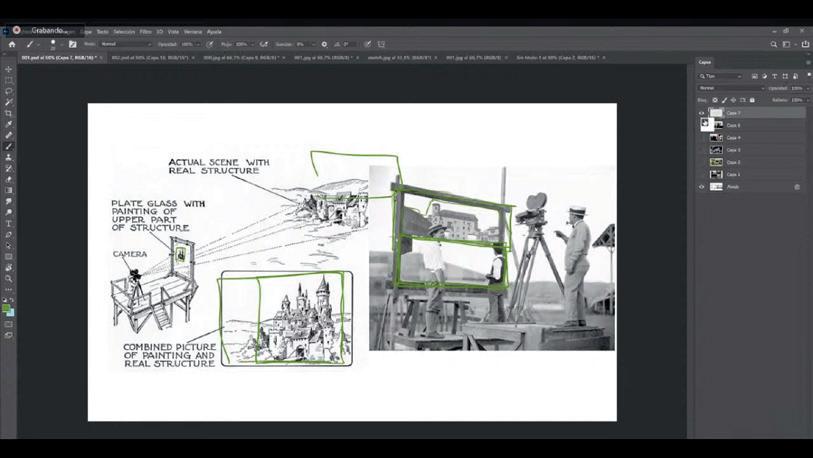
Task: Open the Ayuda menu
Action: [x=214, y=32]
